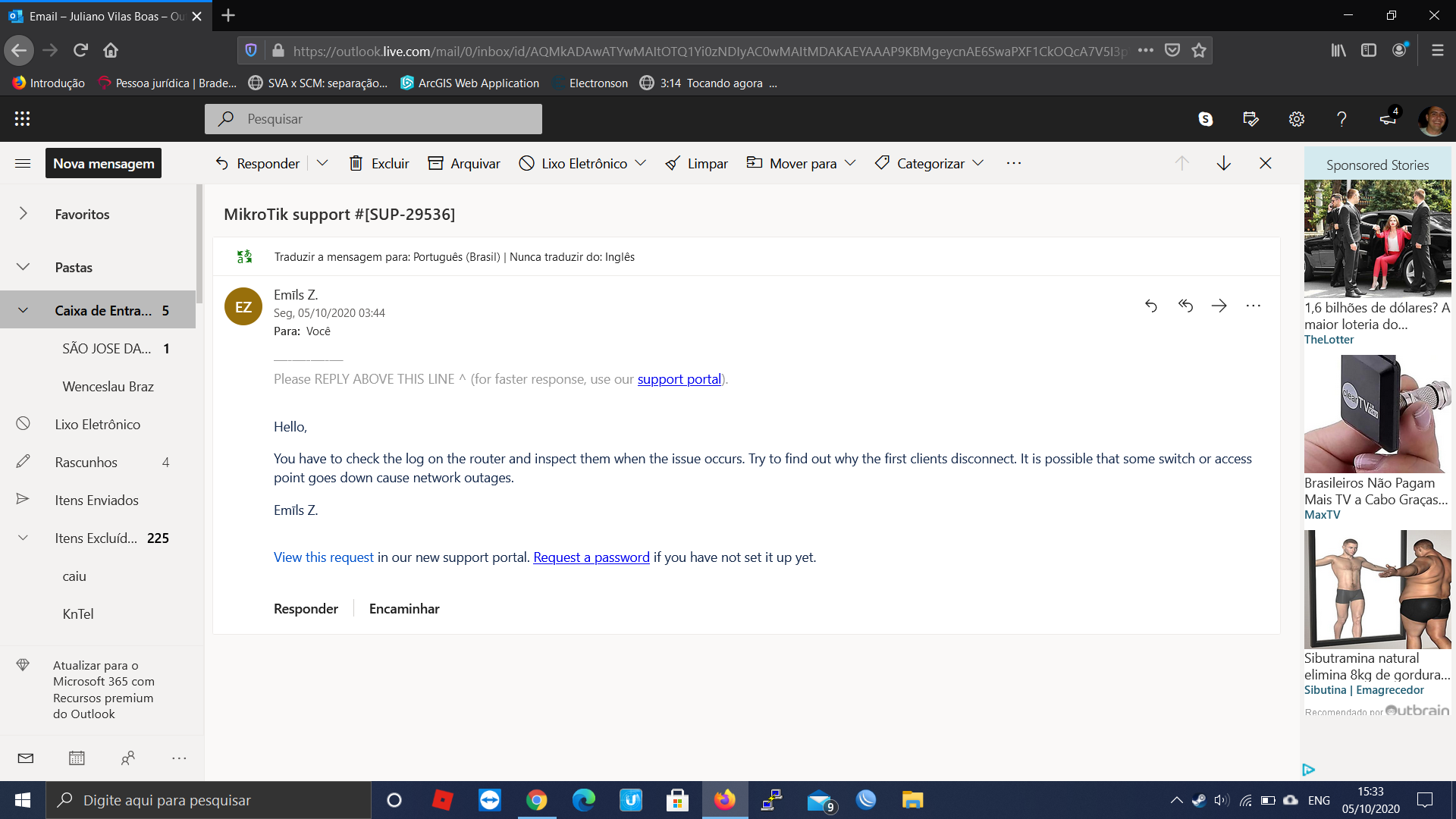This screenshot has height=819, width=1456.
Task: Toggle the hamburger navigation pane button
Action: click(x=23, y=163)
